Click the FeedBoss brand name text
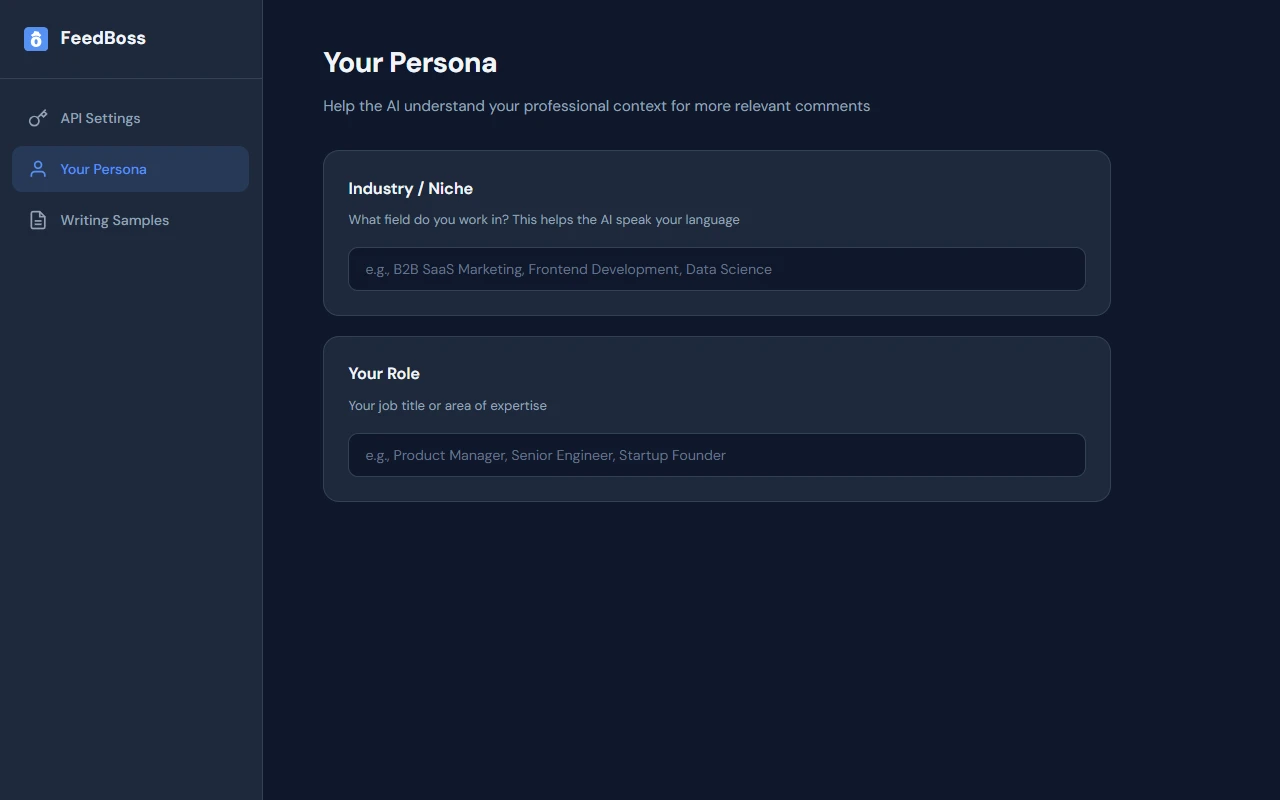Image resolution: width=1280 pixels, height=800 pixels. [102, 38]
